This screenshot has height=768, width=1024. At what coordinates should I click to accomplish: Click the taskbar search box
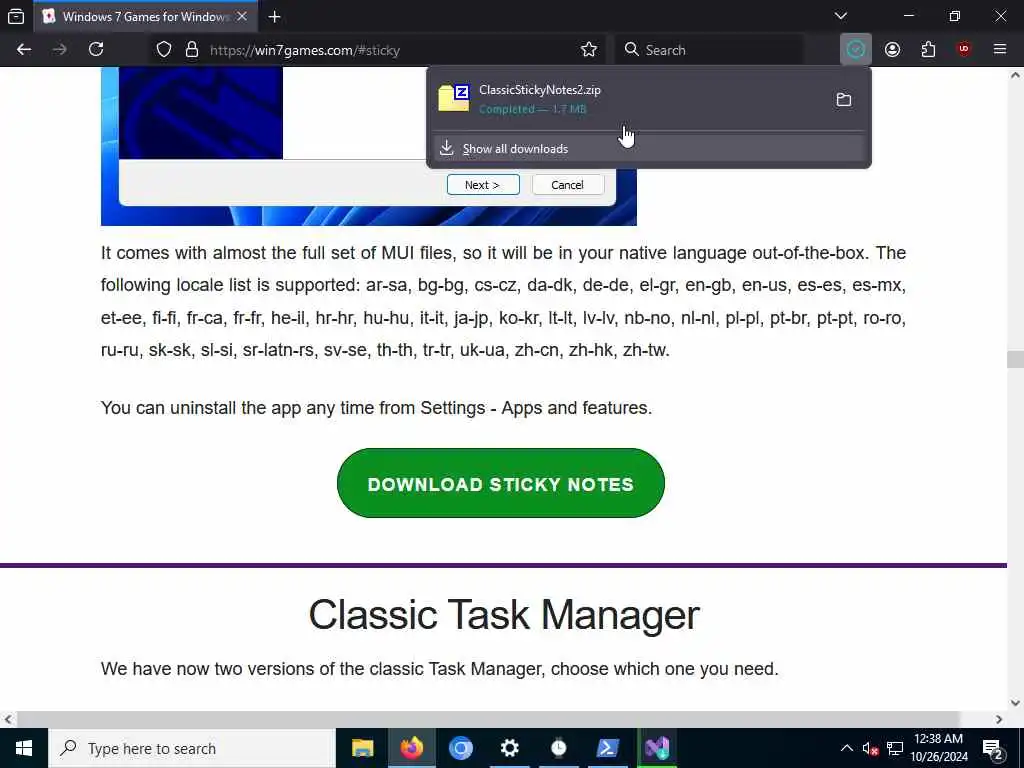pyautogui.click(x=192, y=748)
